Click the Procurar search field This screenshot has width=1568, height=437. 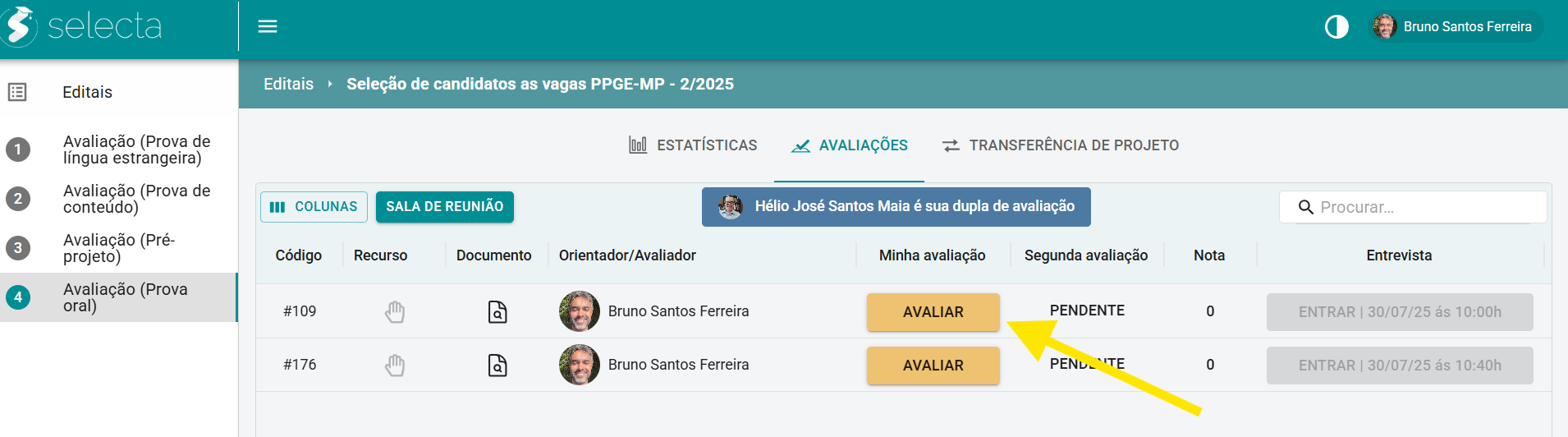1413,207
